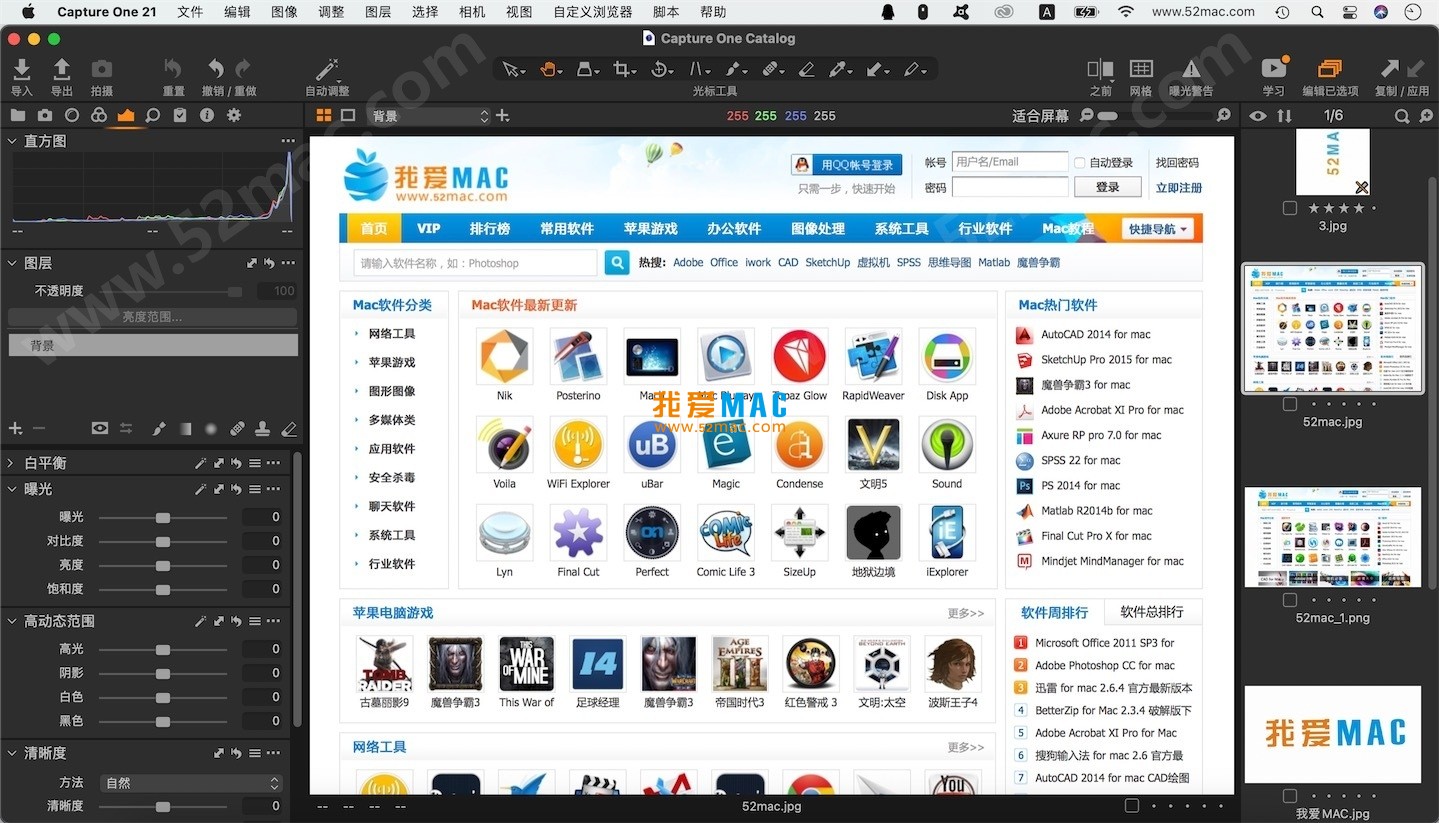Viewport: 1439px width, 823px height.
Task: Collapse the 曝光 exposure panel
Action: (x=12, y=489)
